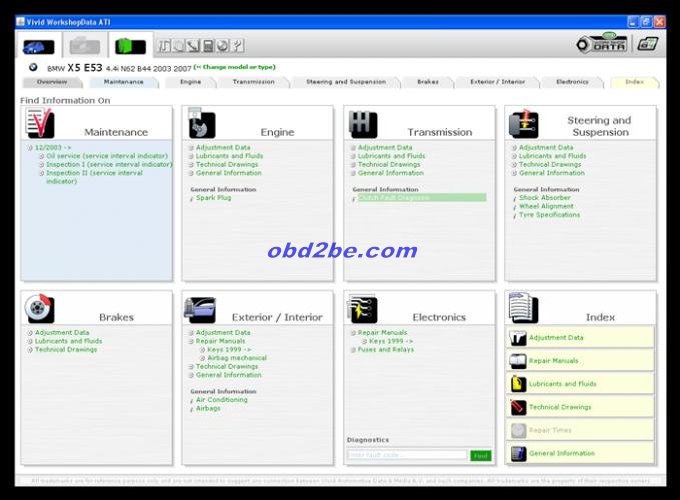Click the red Technical Drawings index icon
Viewport: 680px width, 500px height.
518,407
